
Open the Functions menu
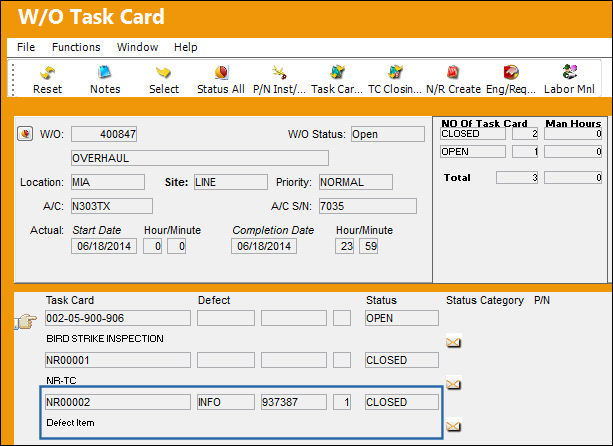[76, 47]
